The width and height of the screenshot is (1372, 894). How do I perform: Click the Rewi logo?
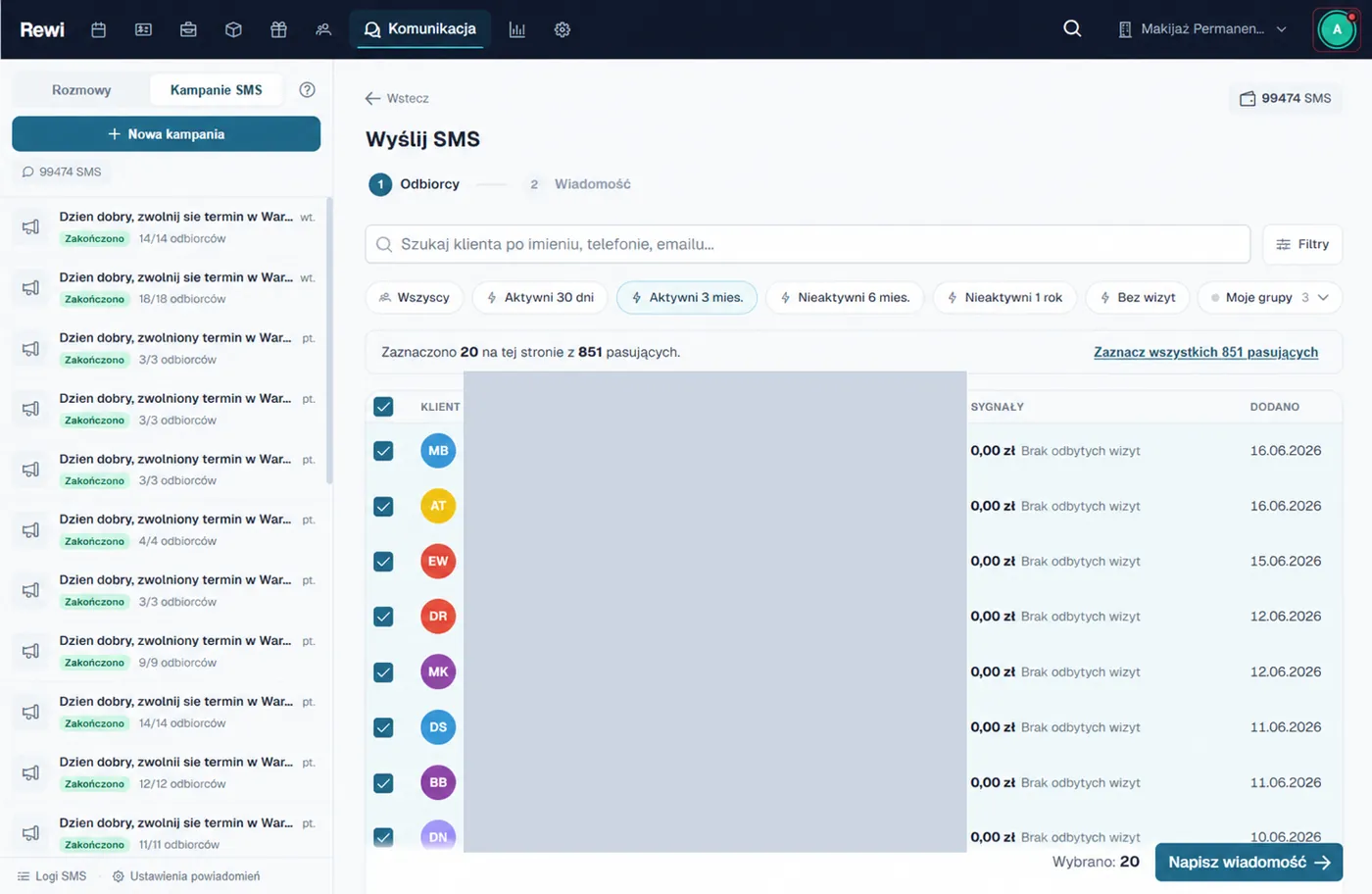tap(42, 29)
